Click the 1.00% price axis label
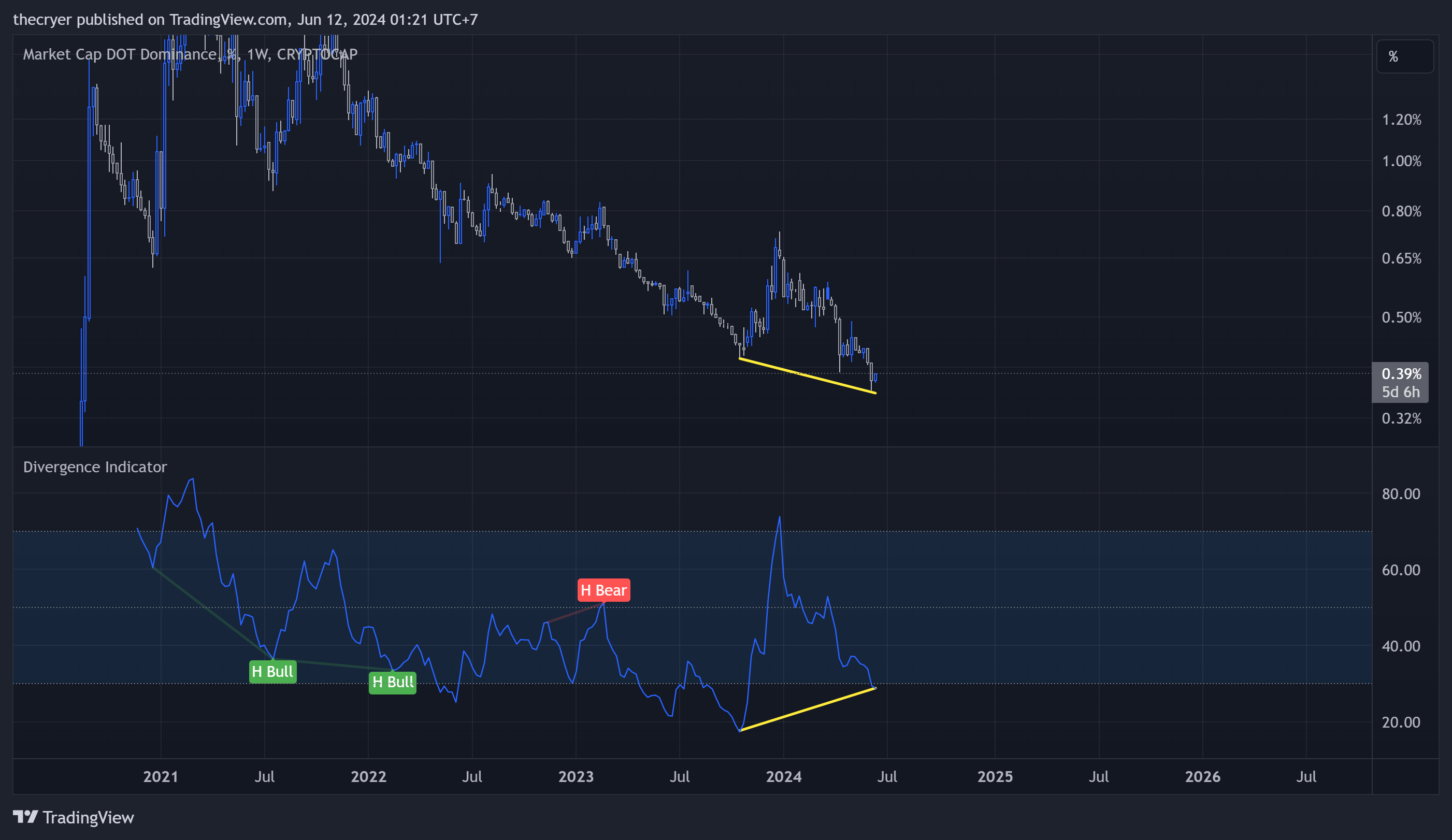The width and height of the screenshot is (1452, 840). point(1401,161)
